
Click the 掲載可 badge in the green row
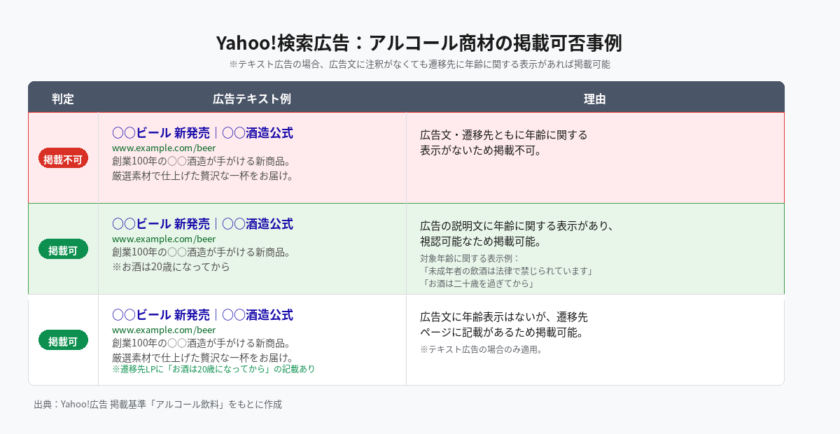pyautogui.click(x=63, y=249)
